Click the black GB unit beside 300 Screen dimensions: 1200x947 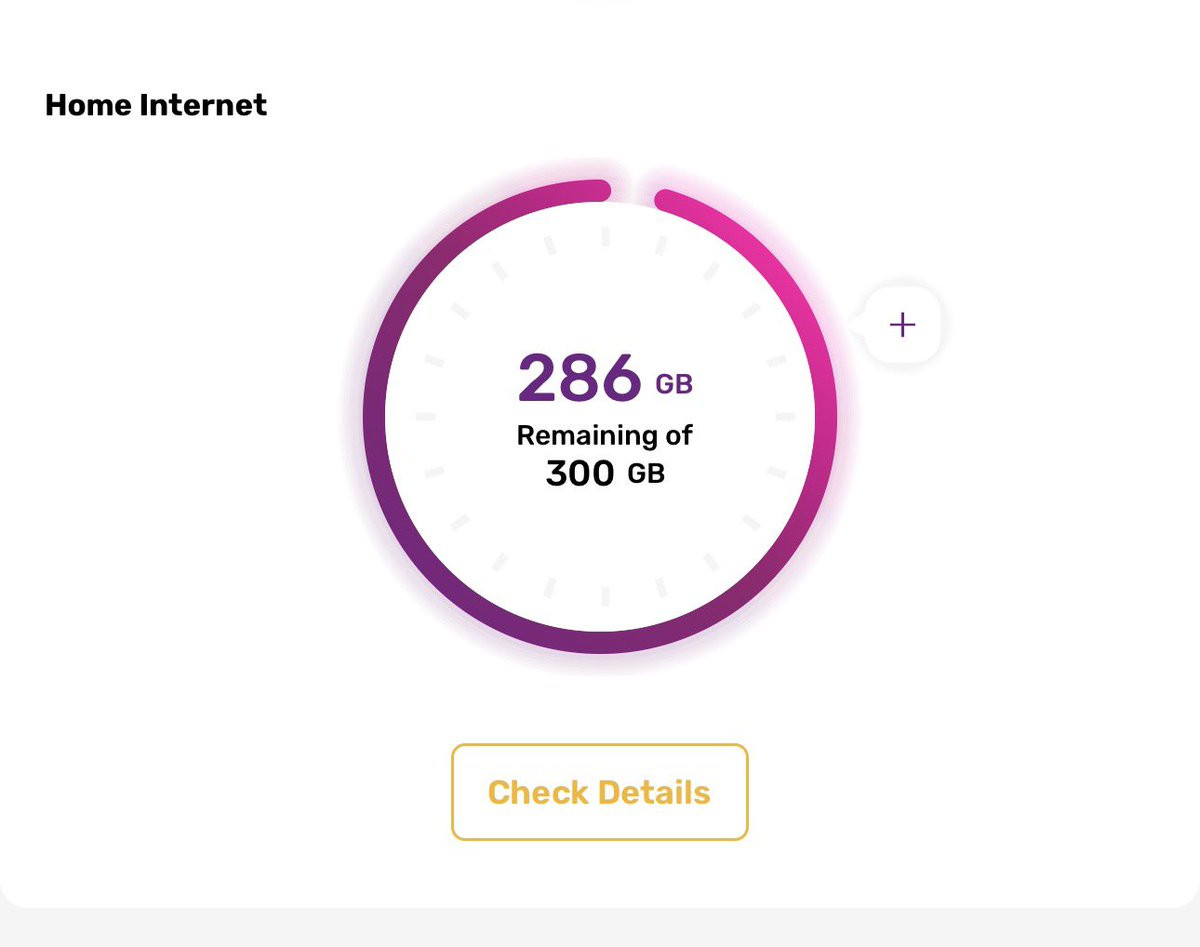646,473
